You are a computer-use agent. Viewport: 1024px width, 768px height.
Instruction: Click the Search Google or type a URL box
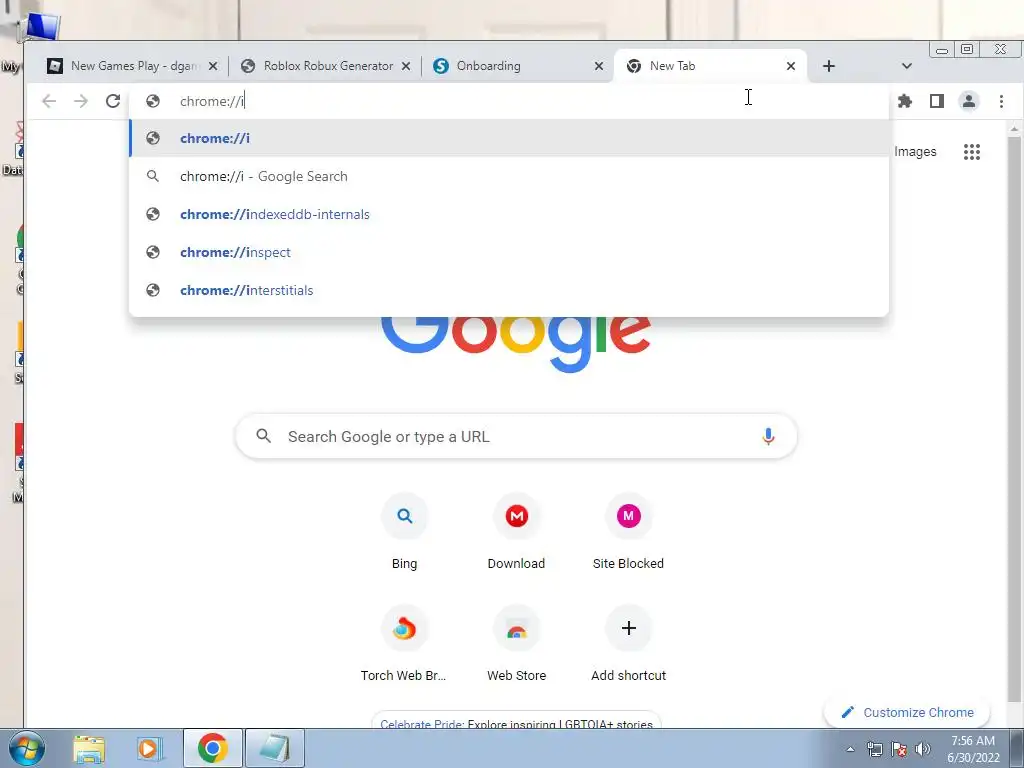tap(516, 436)
